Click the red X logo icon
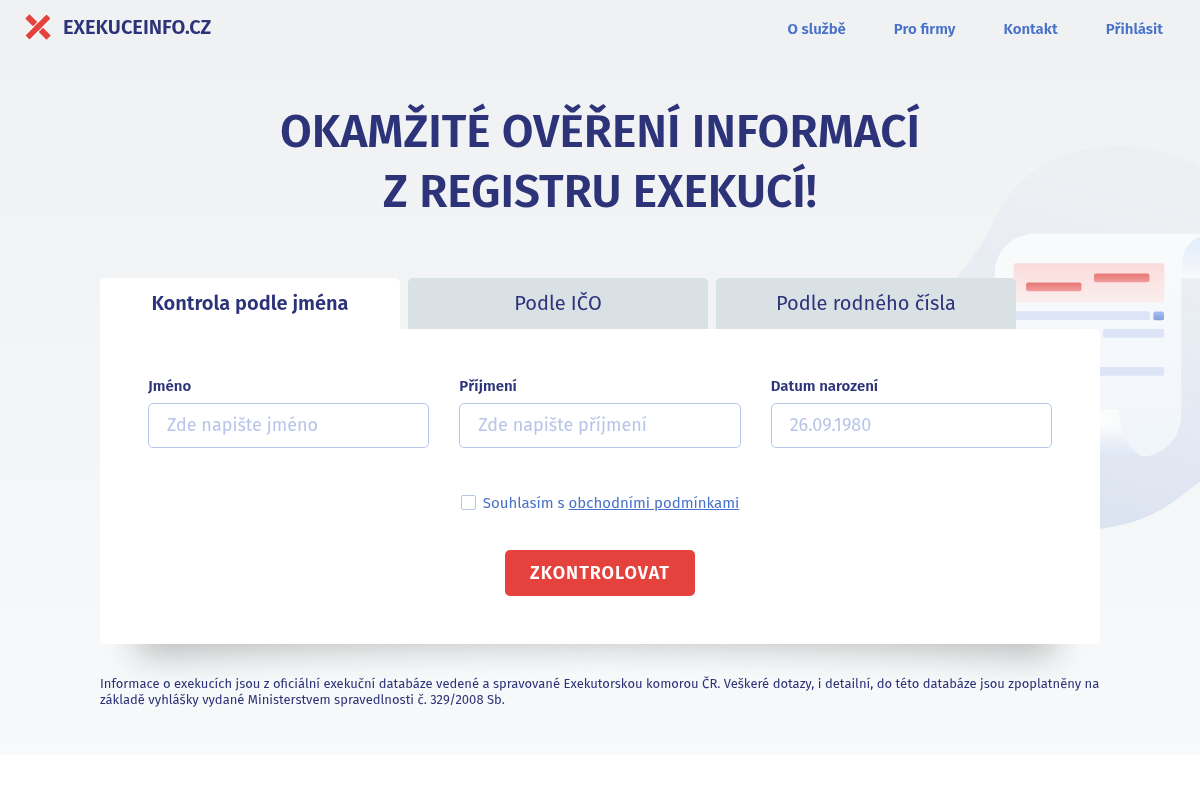The width and height of the screenshot is (1200, 800). (x=38, y=28)
